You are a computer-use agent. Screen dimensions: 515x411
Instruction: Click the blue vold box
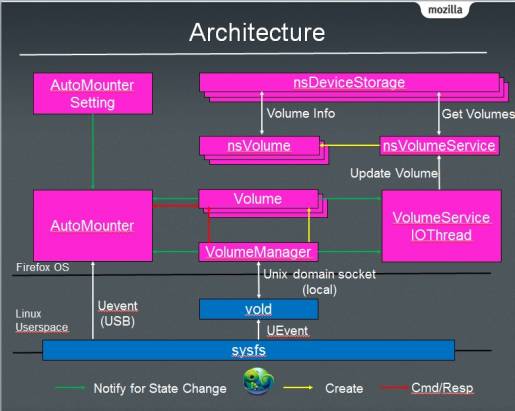pyautogui.click(x=259, y=309)
